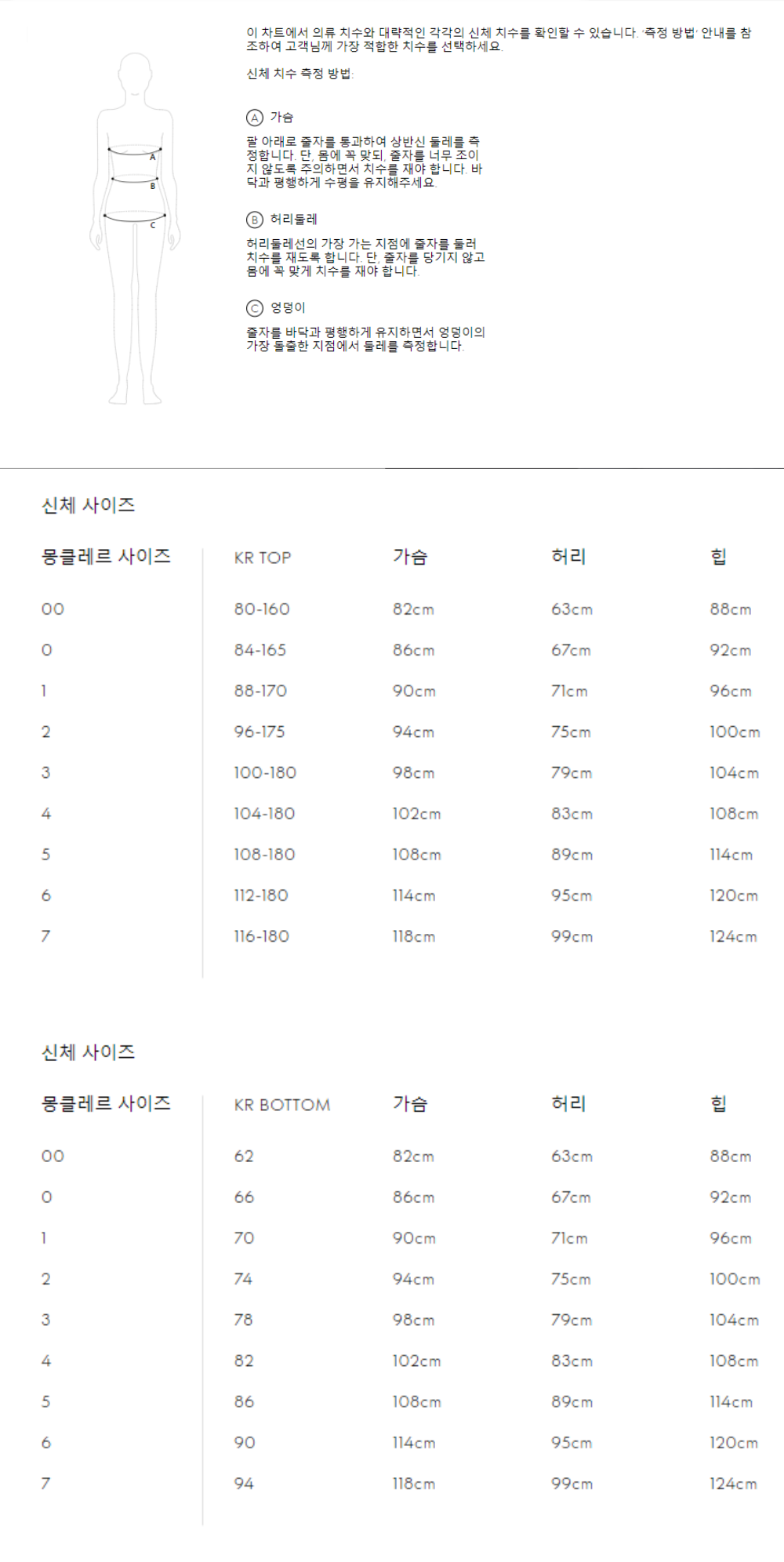
Task: Select KR BOTTOM size 94
Action: coord(244,1482)
